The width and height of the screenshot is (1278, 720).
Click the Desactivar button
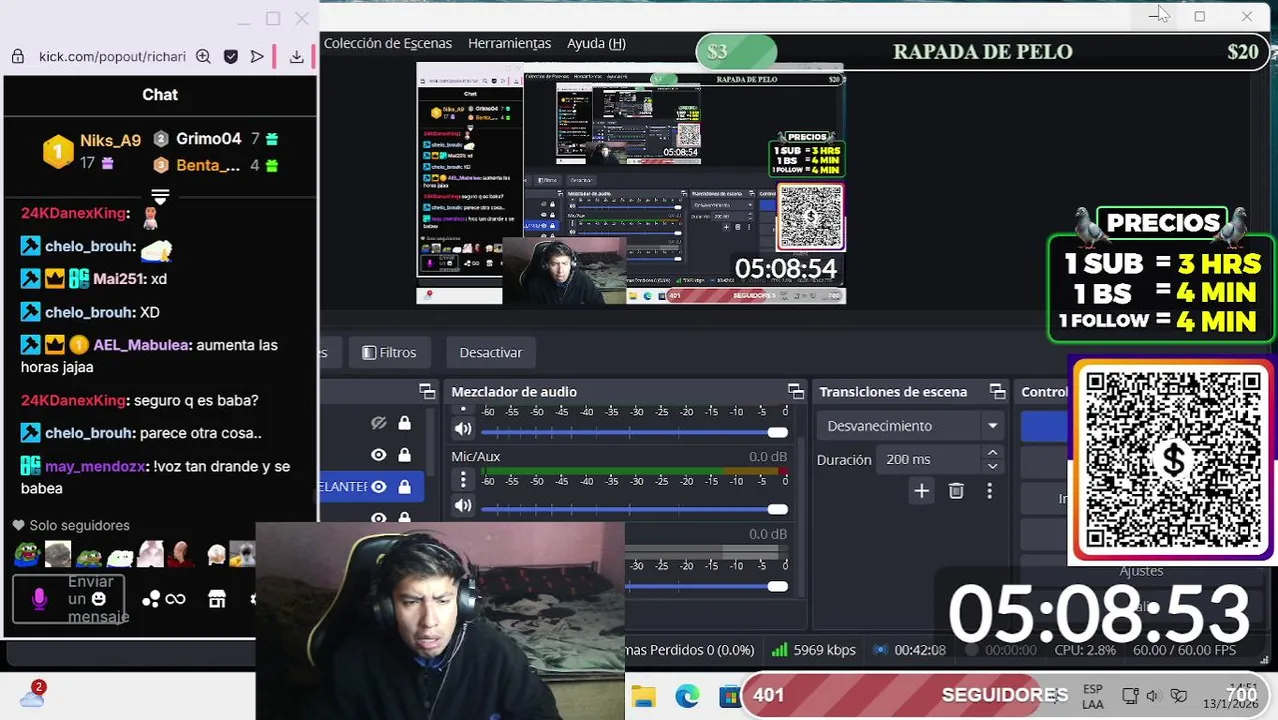(x=490, y=352)
